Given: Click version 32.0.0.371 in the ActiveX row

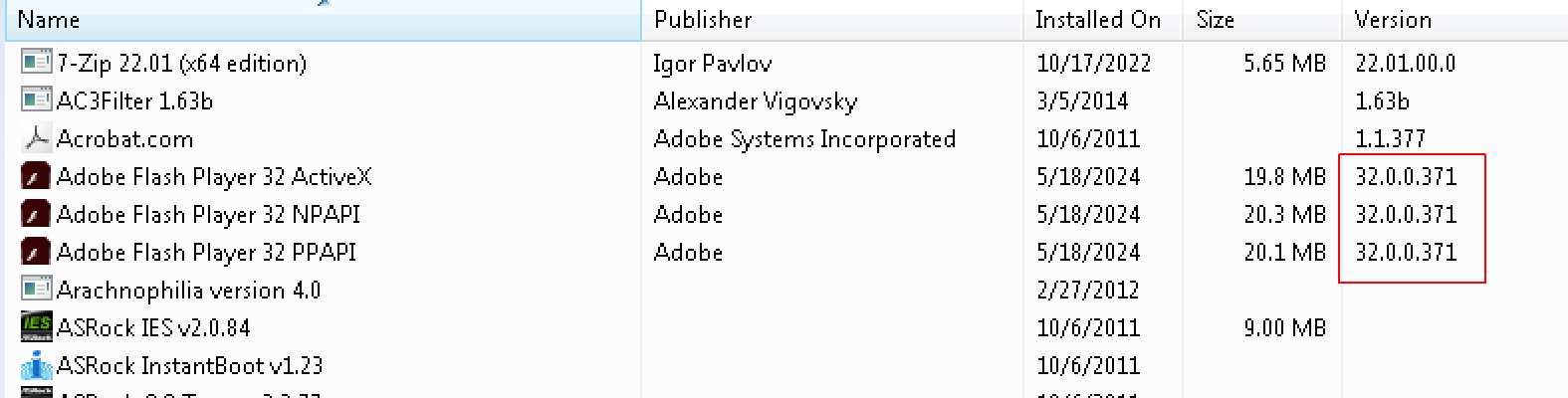Looking at the screenshot, I should [1406, 177].
